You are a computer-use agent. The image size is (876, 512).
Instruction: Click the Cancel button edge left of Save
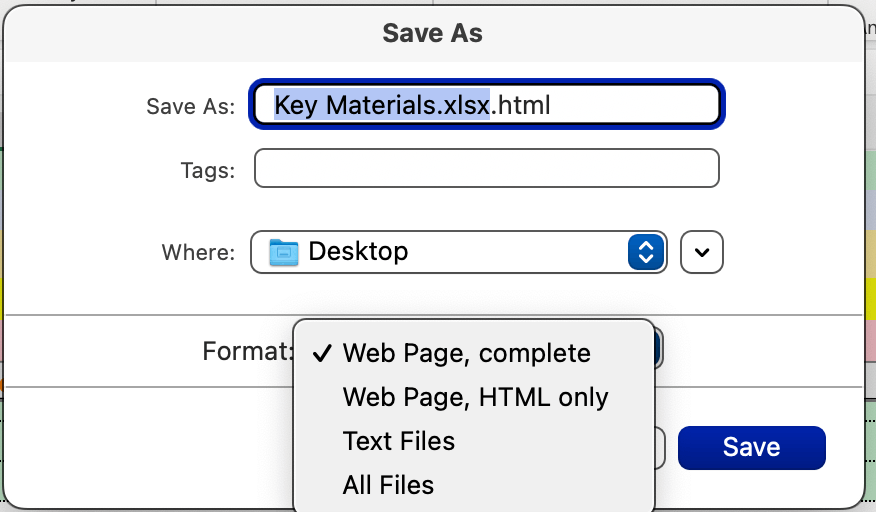click(661, 447)
